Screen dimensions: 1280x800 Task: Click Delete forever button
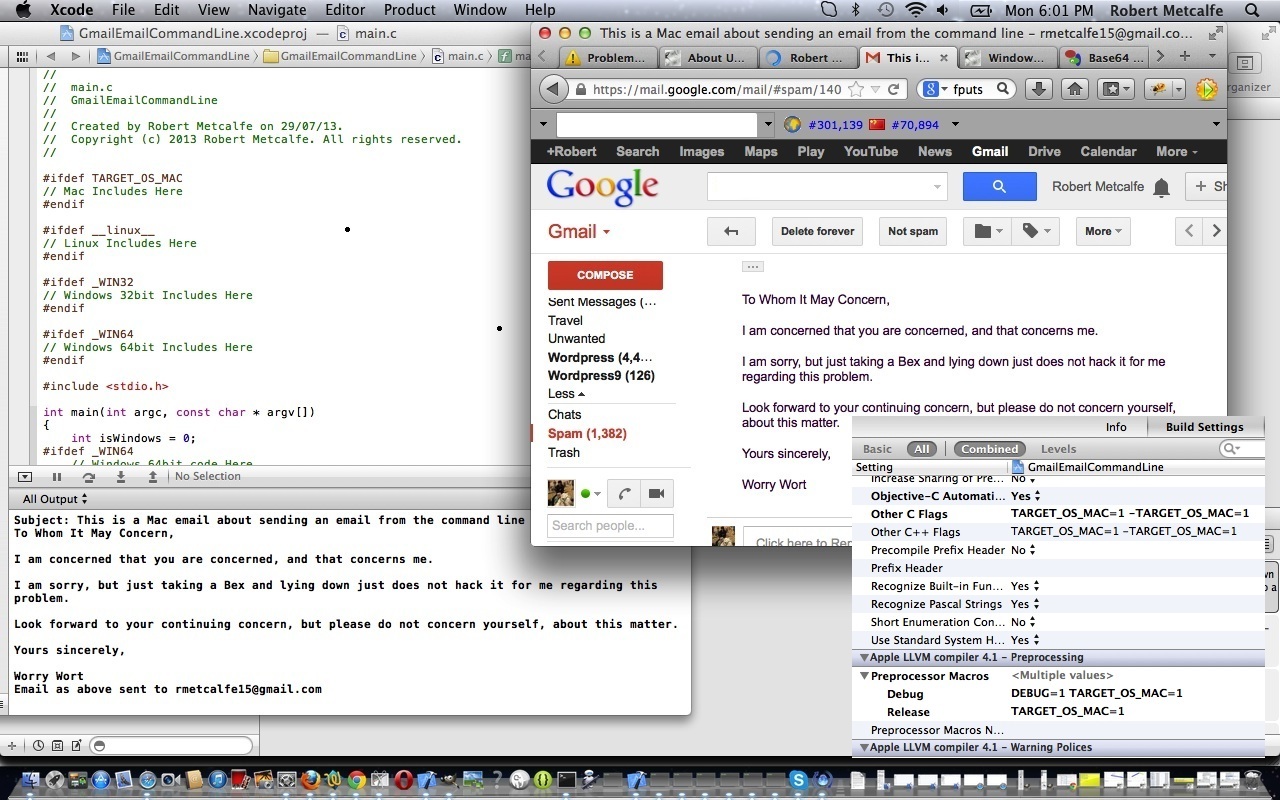point(818,231)
